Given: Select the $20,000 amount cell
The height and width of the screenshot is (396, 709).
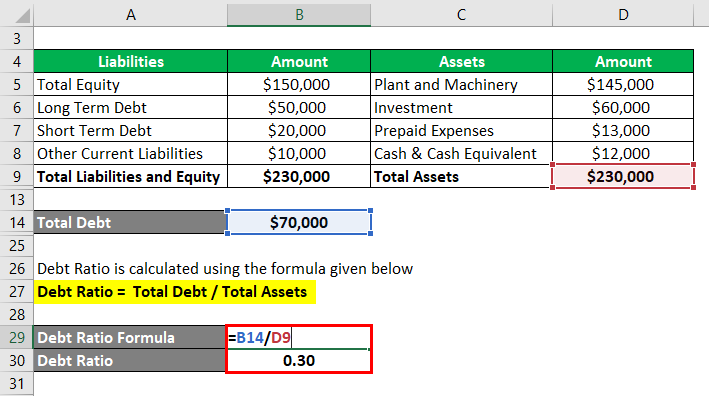Looking at the screenshot, I should point(299,131).
